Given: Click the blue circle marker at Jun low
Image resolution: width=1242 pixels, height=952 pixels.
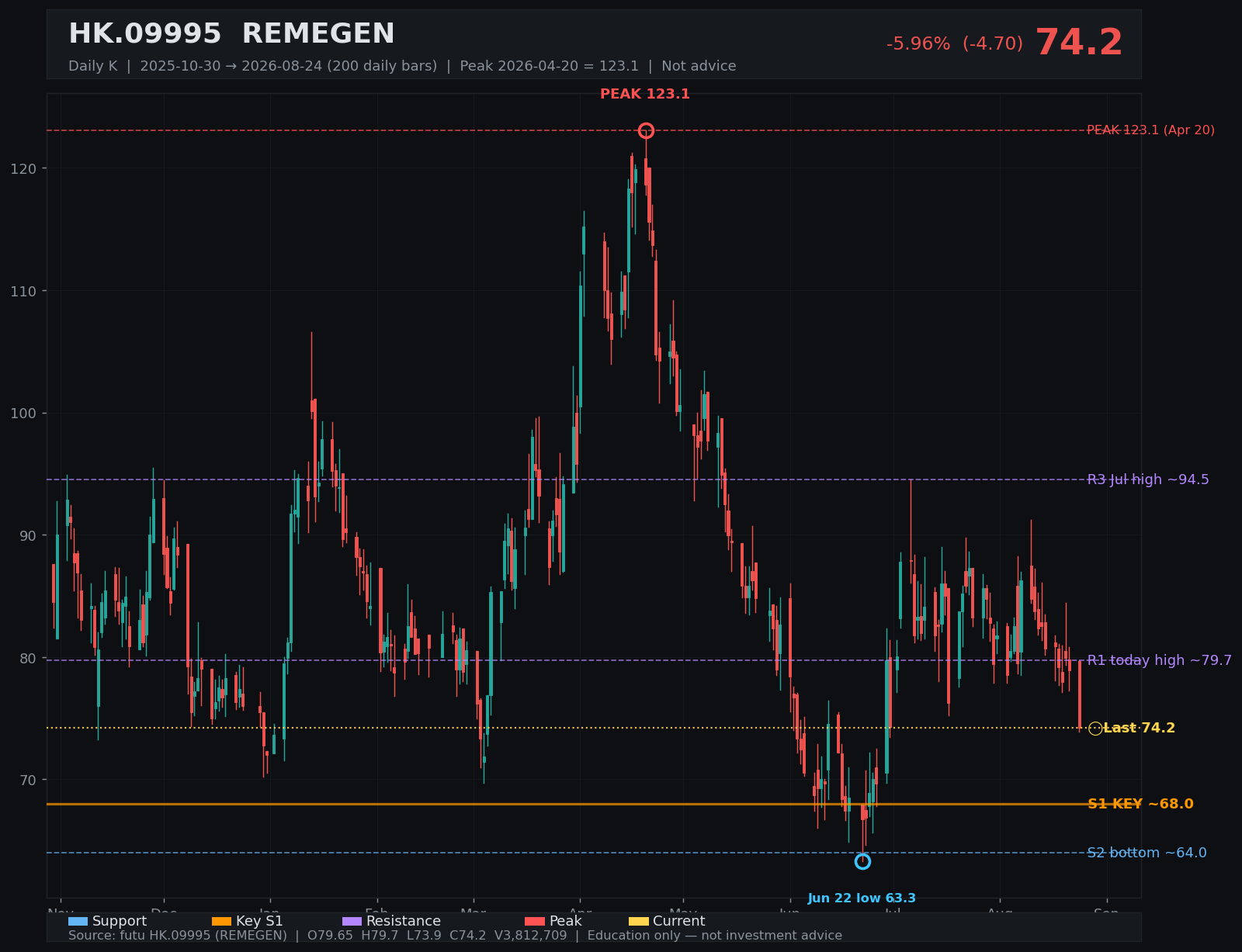Looking at the screenshot, I should pyautogui.click(x=862, y=861).
